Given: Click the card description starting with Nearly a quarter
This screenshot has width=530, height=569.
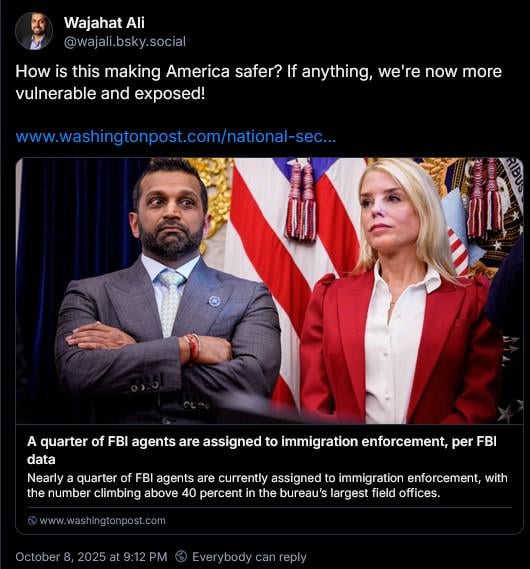Looking at the screenshot, I should click(267, 486).
